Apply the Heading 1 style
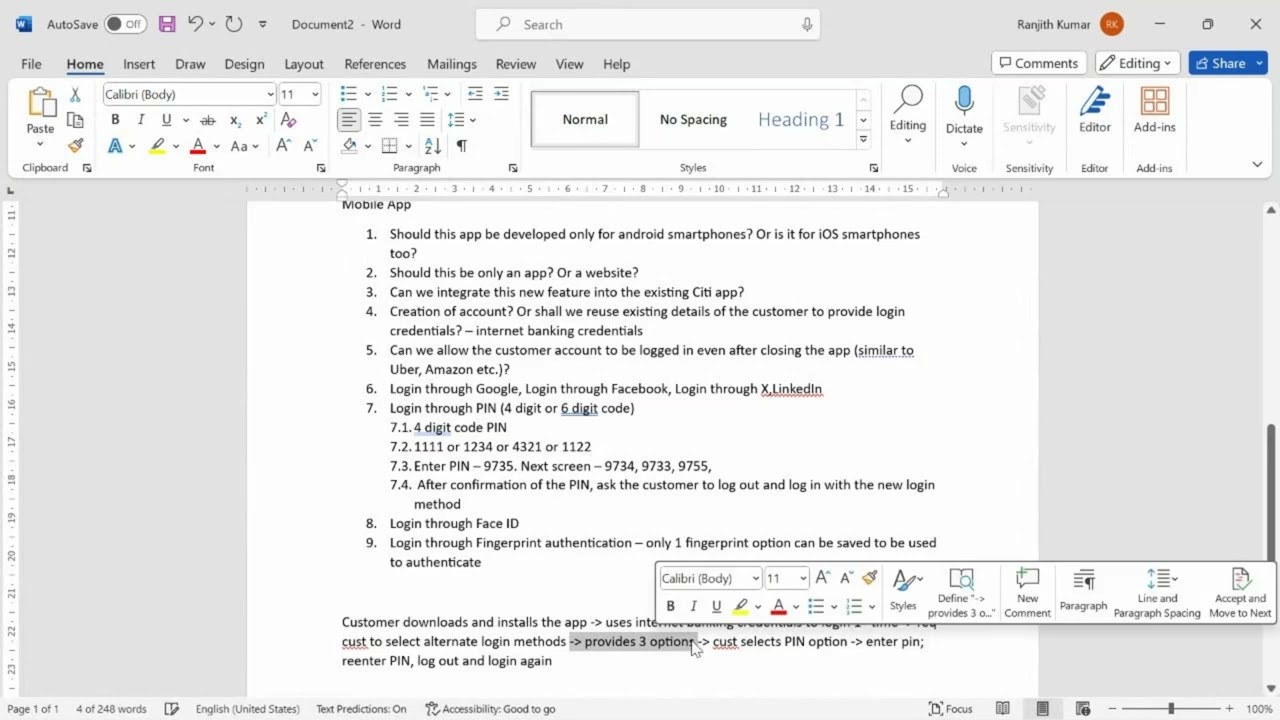 (800, 119)
